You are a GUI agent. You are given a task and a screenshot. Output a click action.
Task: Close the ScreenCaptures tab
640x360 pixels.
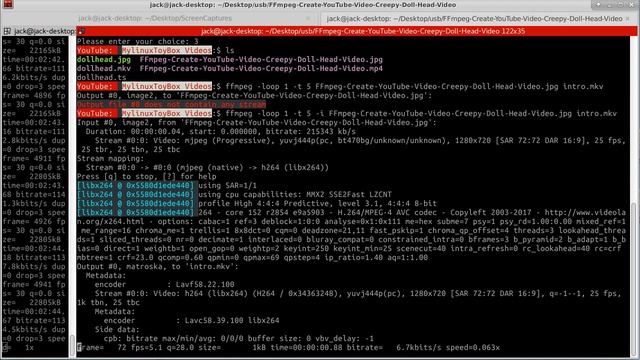click(308, 18)
